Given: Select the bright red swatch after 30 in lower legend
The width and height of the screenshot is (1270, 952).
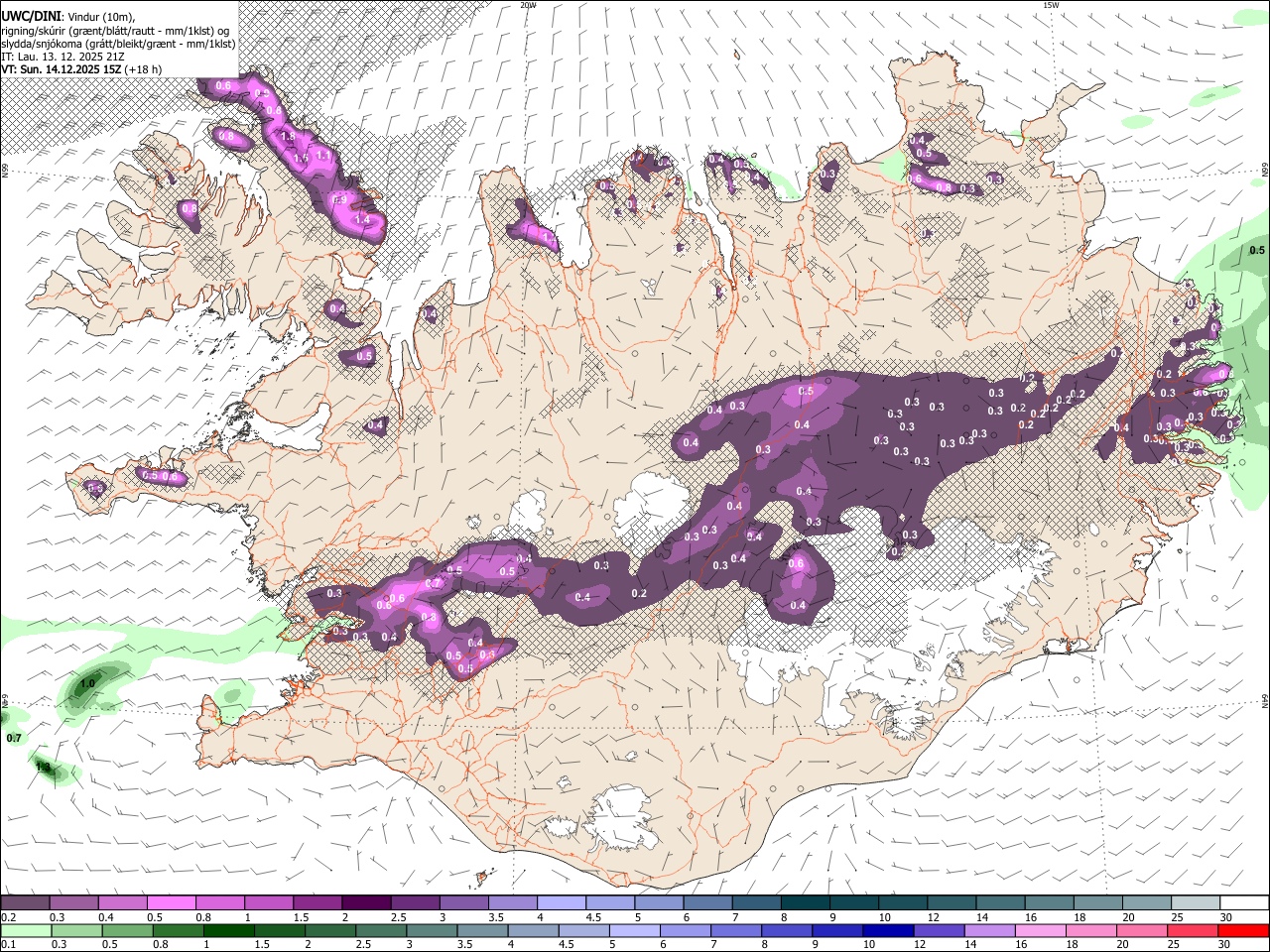Looking at the screenshot, I should click(x=1244, y=930).
